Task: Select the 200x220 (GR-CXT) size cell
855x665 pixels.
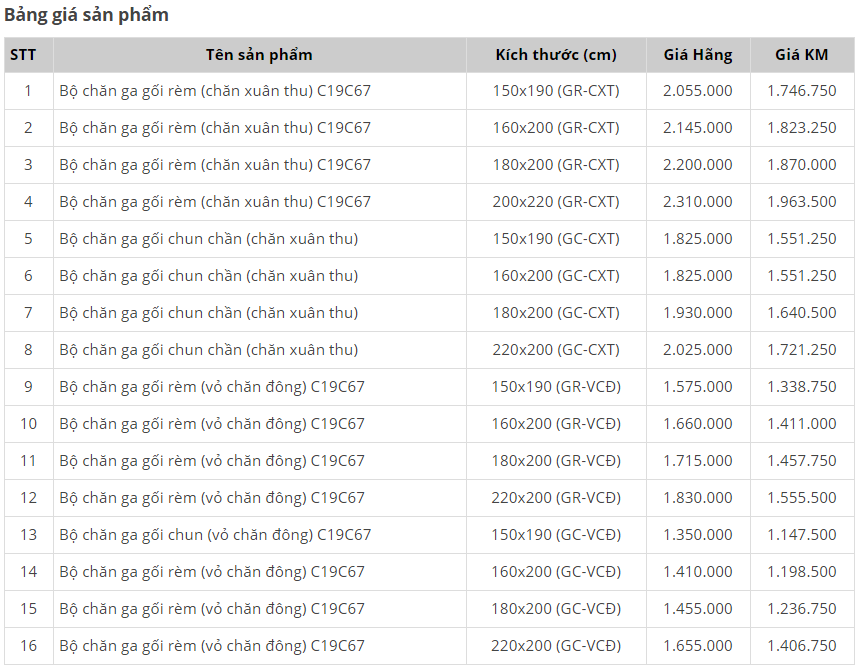Action: point(556,202)
